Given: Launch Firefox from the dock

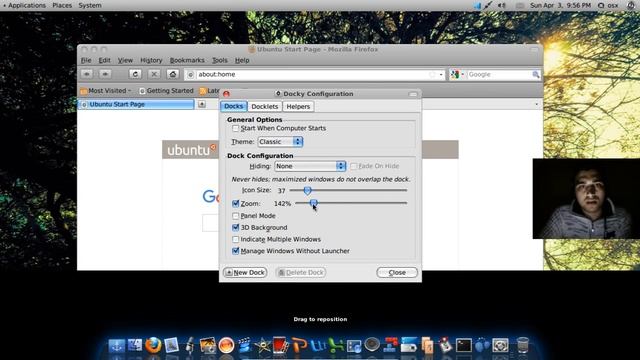Looking at the screenshot, I should tap(153, 345).
